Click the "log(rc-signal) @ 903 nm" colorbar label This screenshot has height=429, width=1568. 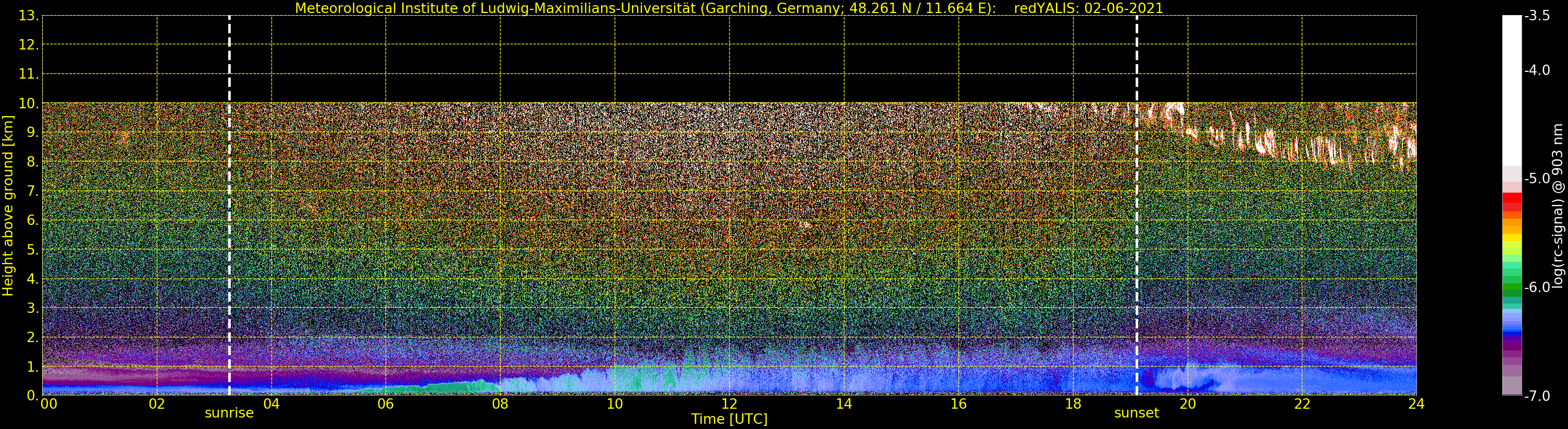(1558, 206)
